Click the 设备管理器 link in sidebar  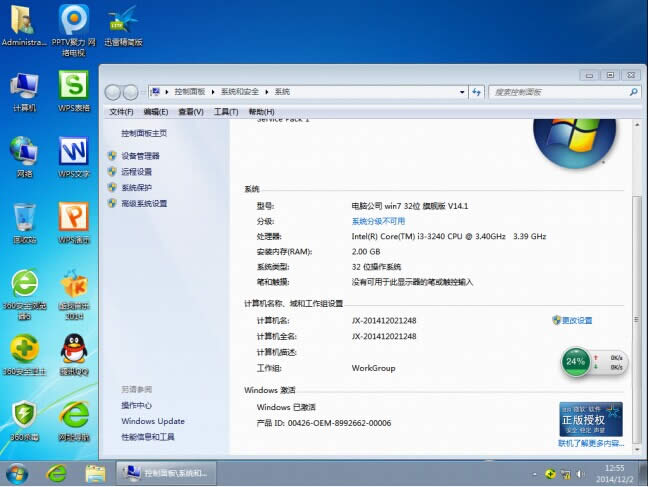140,155
